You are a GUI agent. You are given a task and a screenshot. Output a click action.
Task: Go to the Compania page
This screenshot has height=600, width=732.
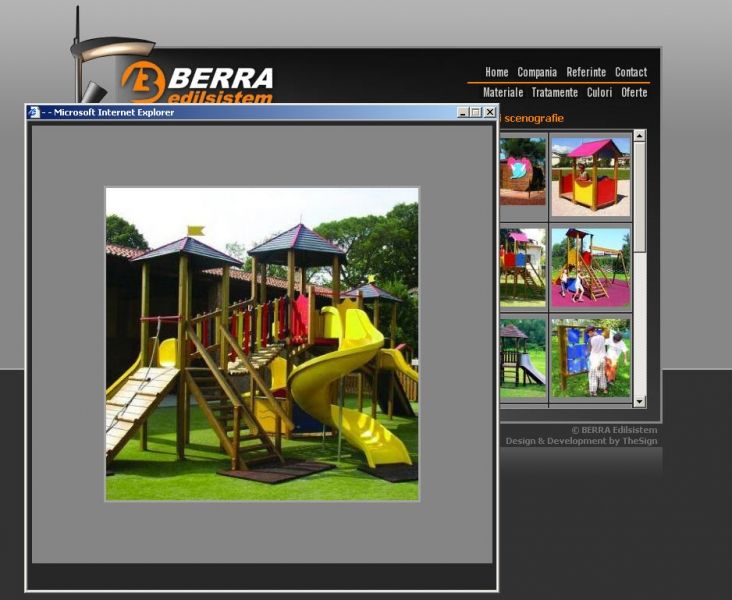pos(537,72)
